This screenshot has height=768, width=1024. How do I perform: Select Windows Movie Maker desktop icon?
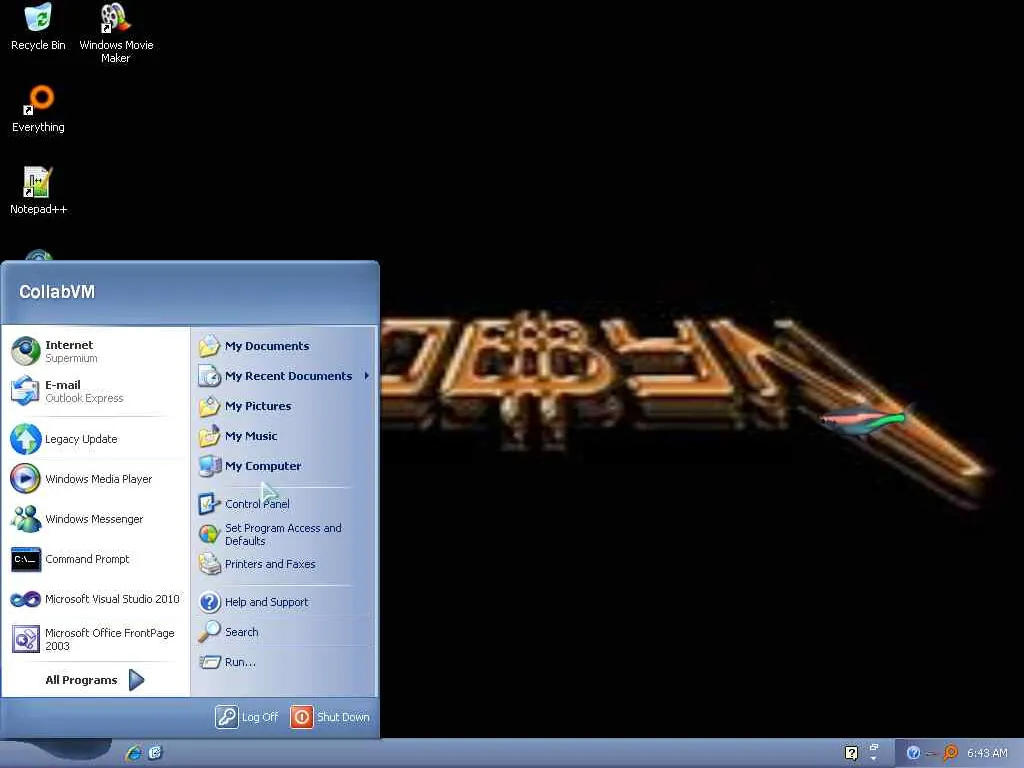[116, 33]
